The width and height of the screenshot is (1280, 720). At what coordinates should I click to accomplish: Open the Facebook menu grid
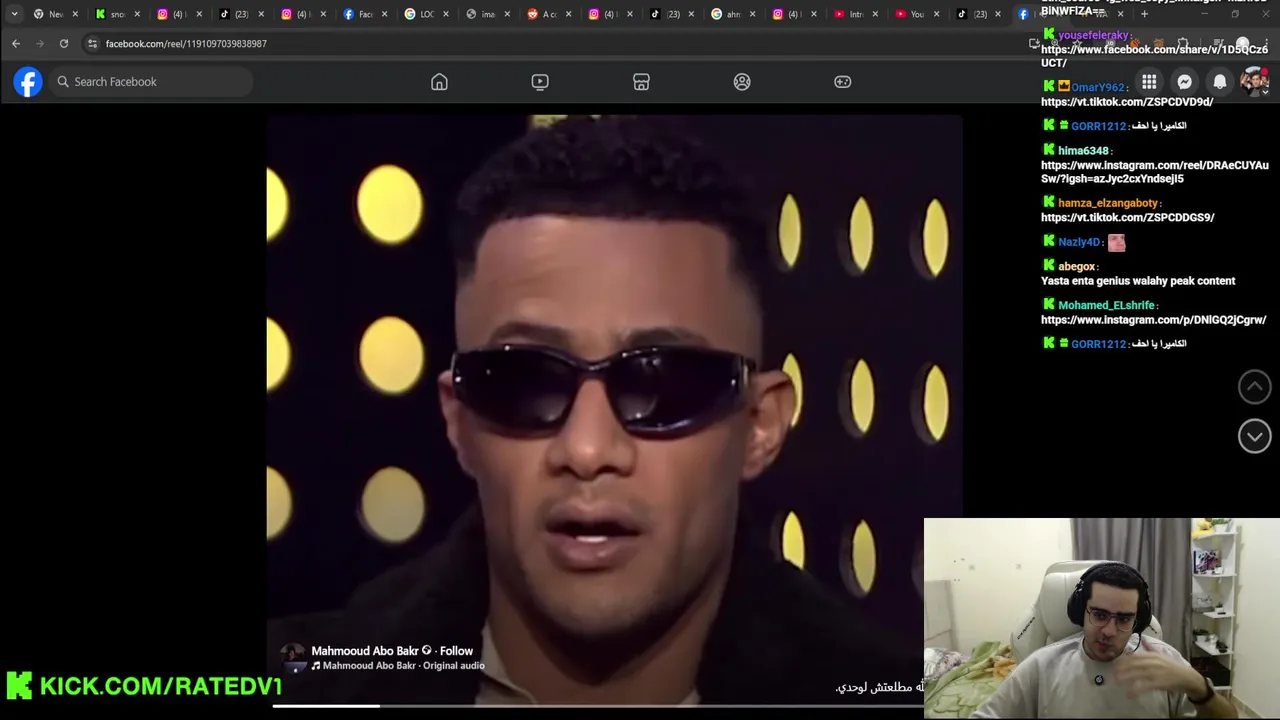point(1149,82)
